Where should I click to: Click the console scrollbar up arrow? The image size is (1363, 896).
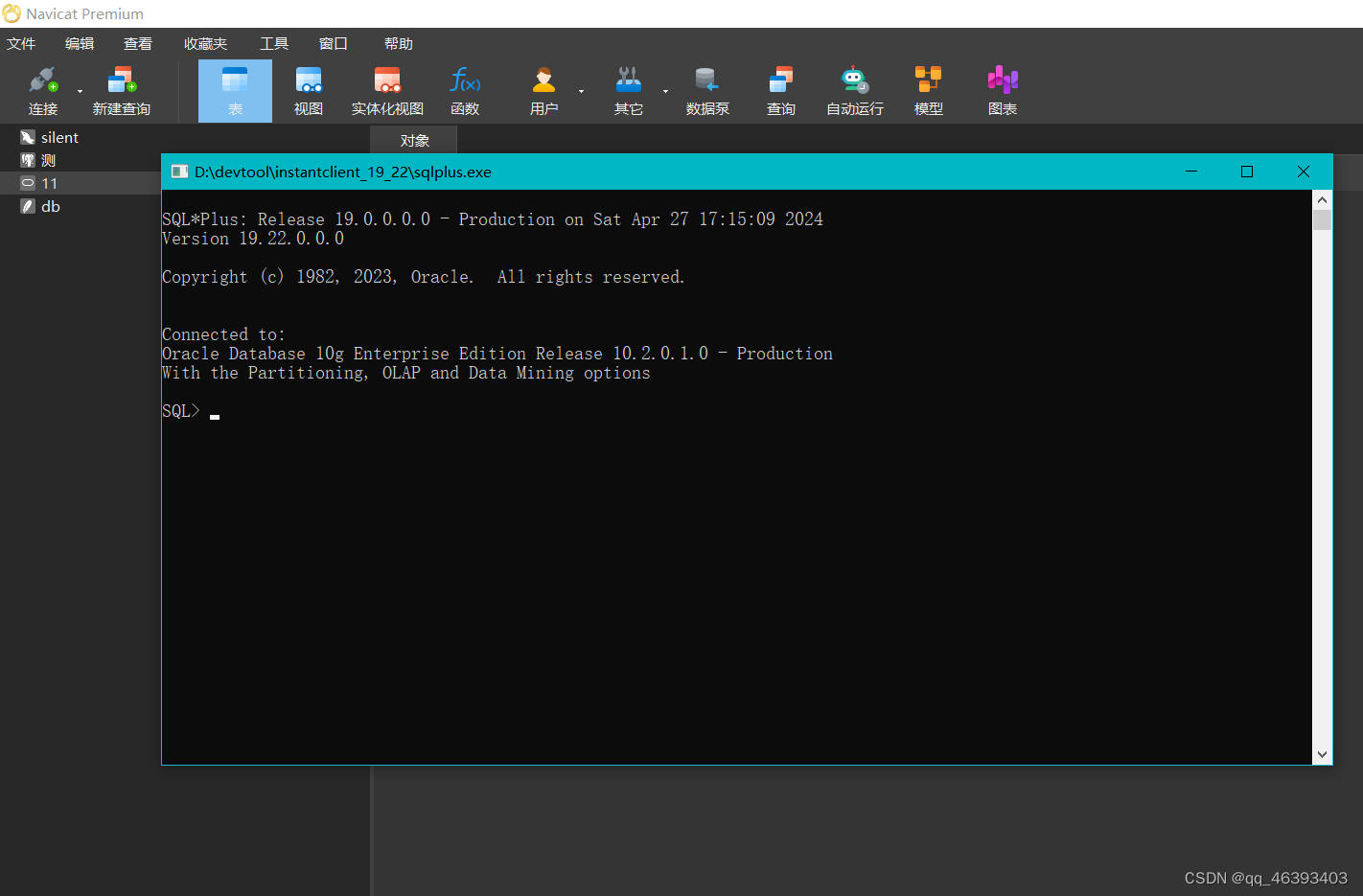click(1323, 200)
